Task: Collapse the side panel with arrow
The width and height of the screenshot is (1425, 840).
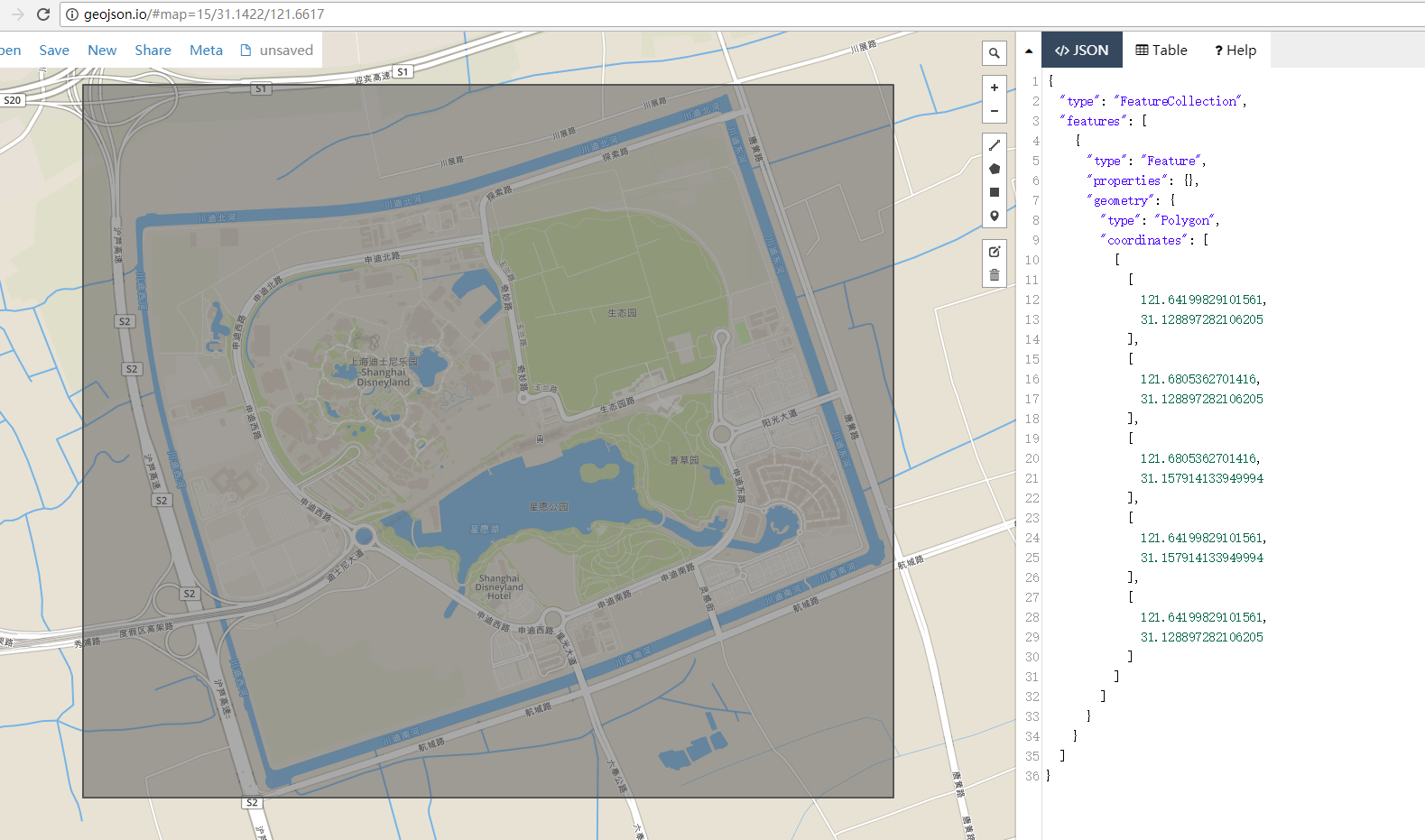Action: (x=1028, y=51)
